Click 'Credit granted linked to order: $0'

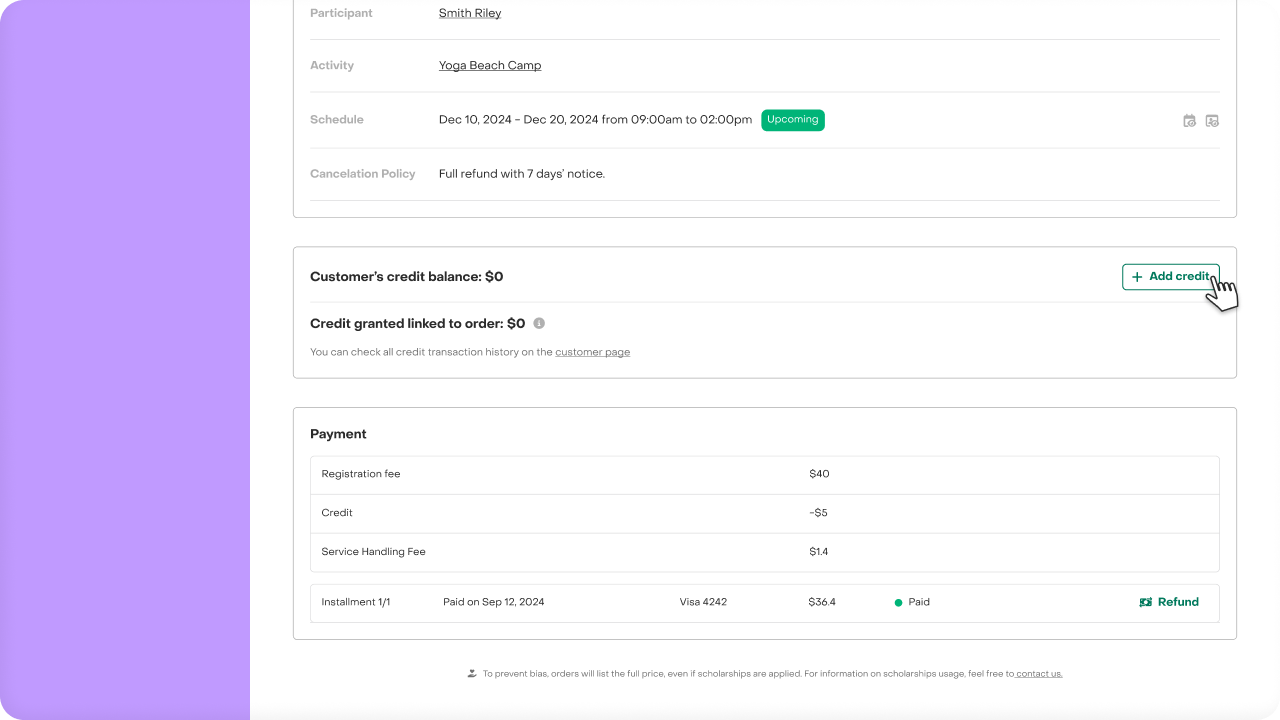418,324
